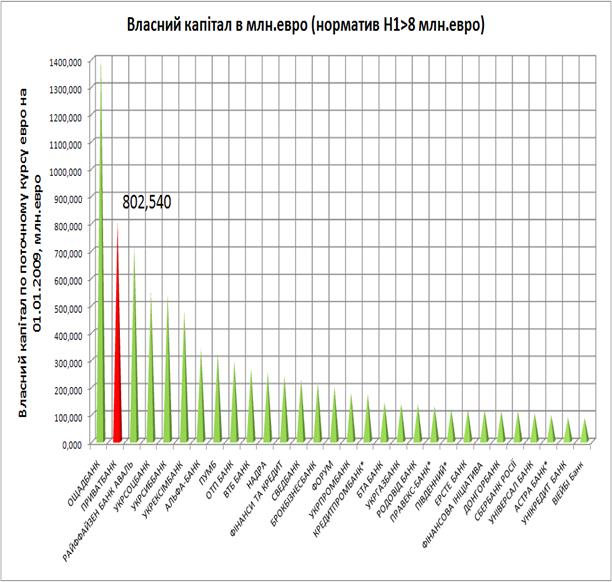Select the 1400,000 value on vertical axis
Screen dimensions: 612x582
(65, 62)
